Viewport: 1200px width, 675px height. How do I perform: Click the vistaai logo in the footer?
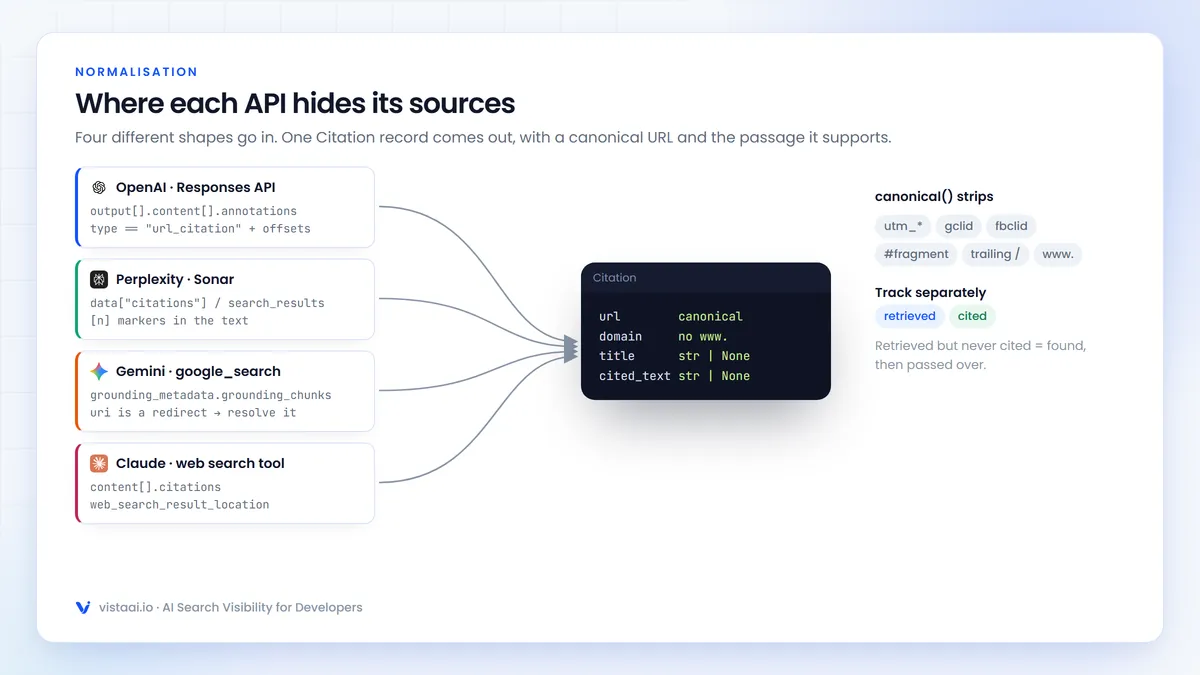[x=83, y=607]
